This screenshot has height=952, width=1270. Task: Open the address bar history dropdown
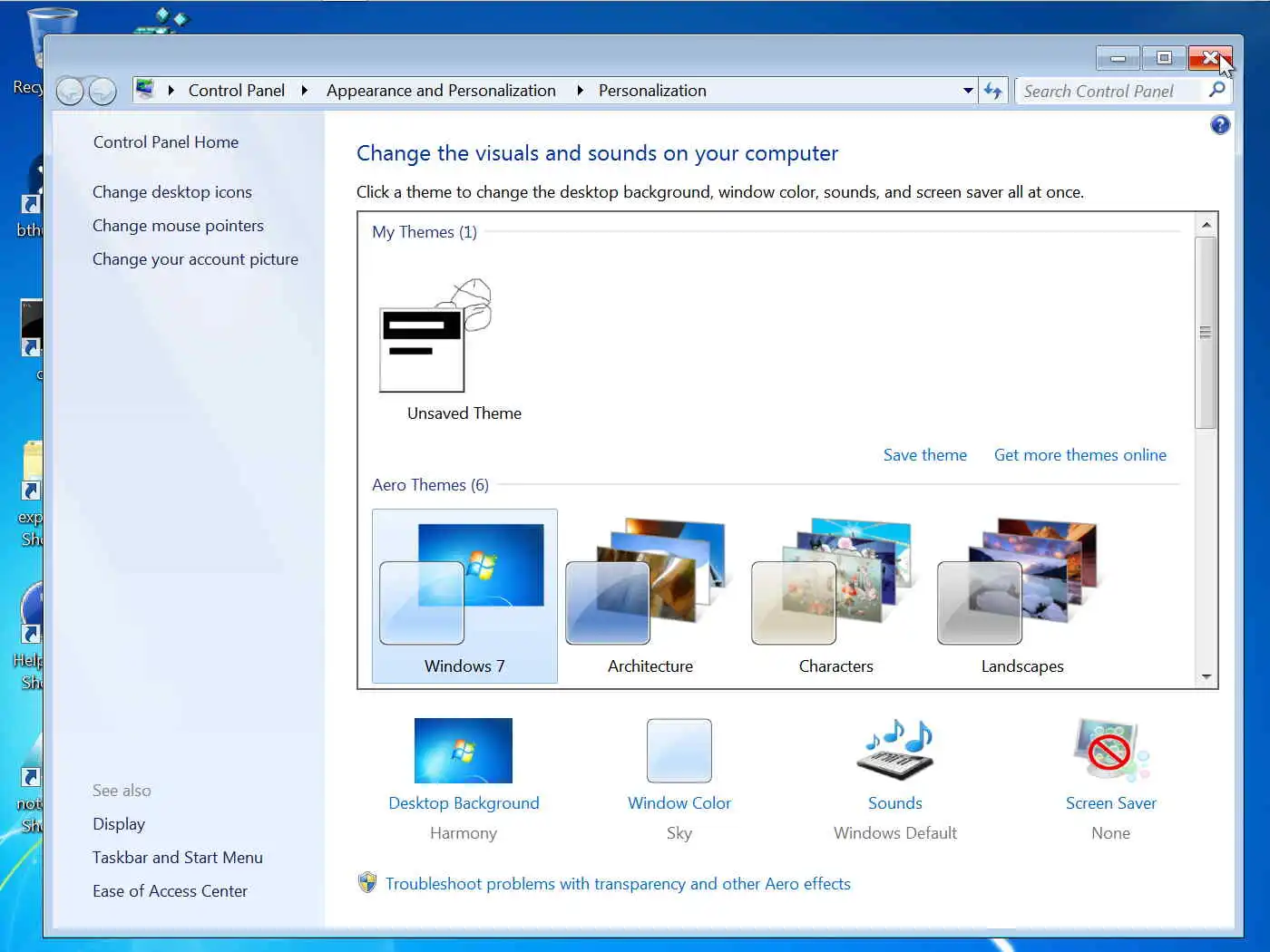point(968,91)
